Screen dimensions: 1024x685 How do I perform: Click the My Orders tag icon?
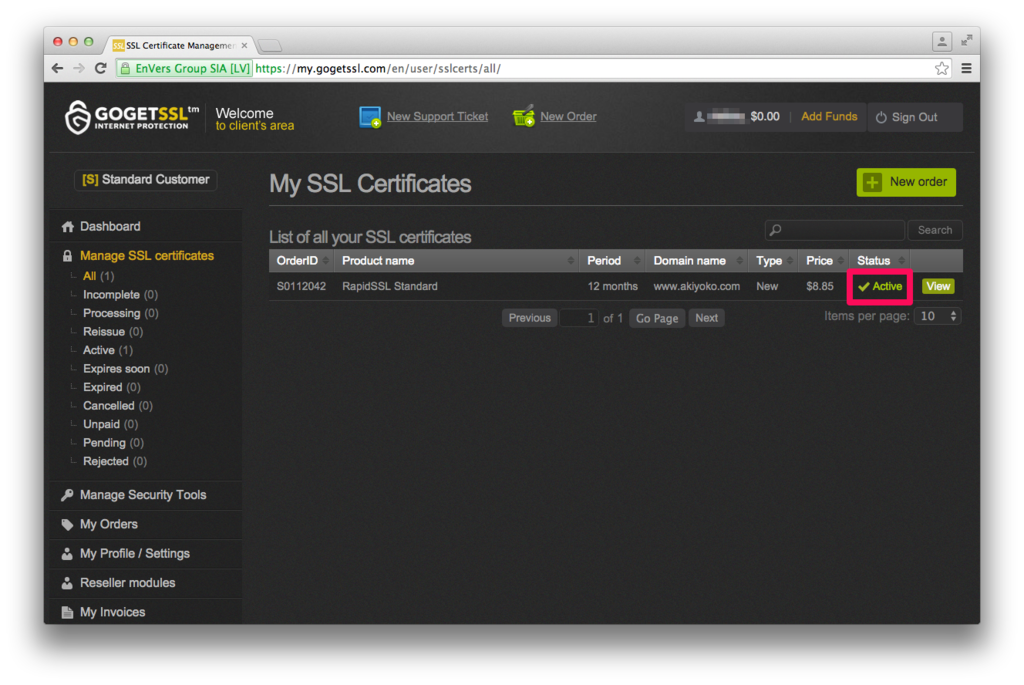point(67,524)
